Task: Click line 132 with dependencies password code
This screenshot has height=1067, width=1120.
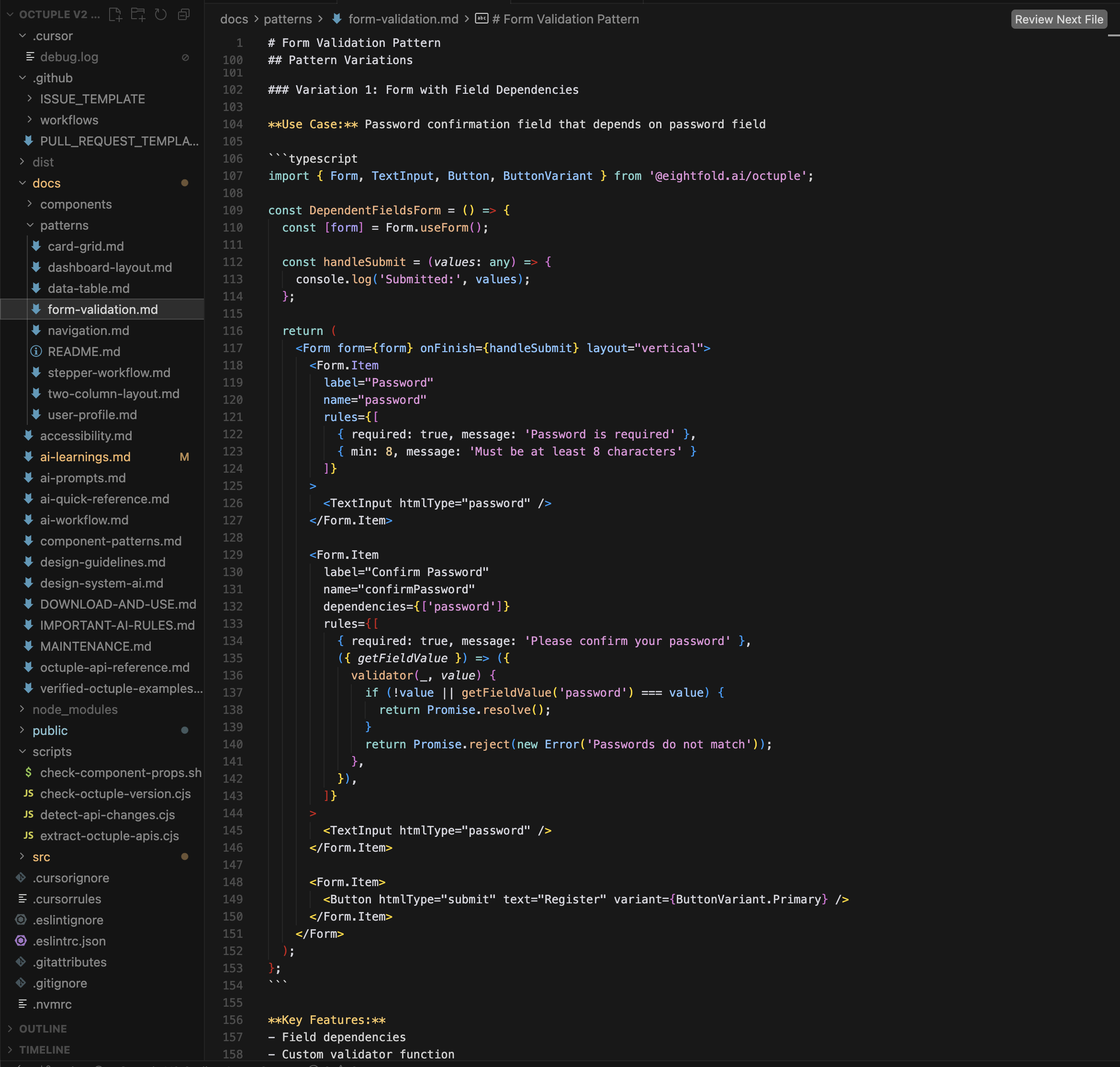Action: pos(416,606)
